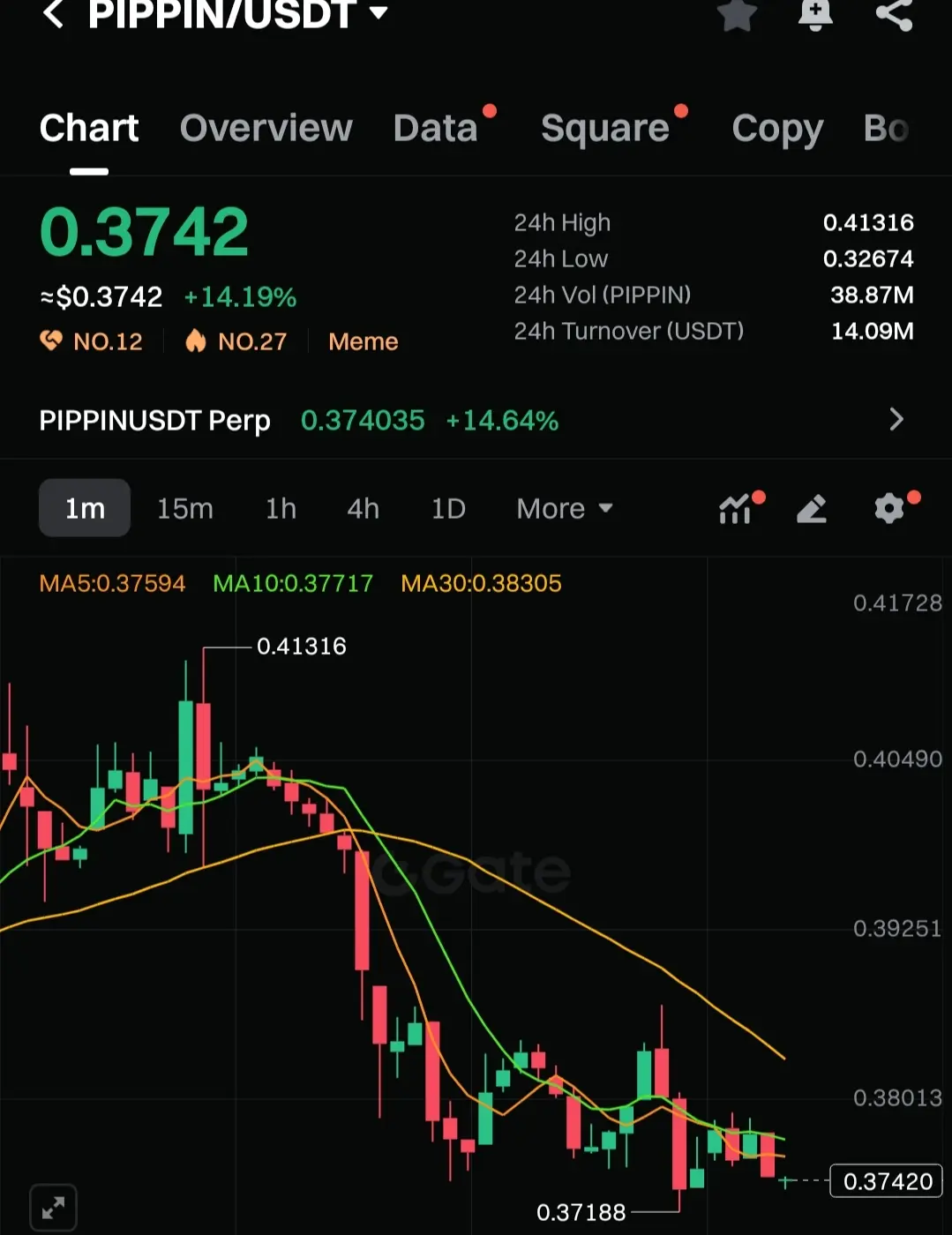Go back using the back arrow

pos(53,12)
